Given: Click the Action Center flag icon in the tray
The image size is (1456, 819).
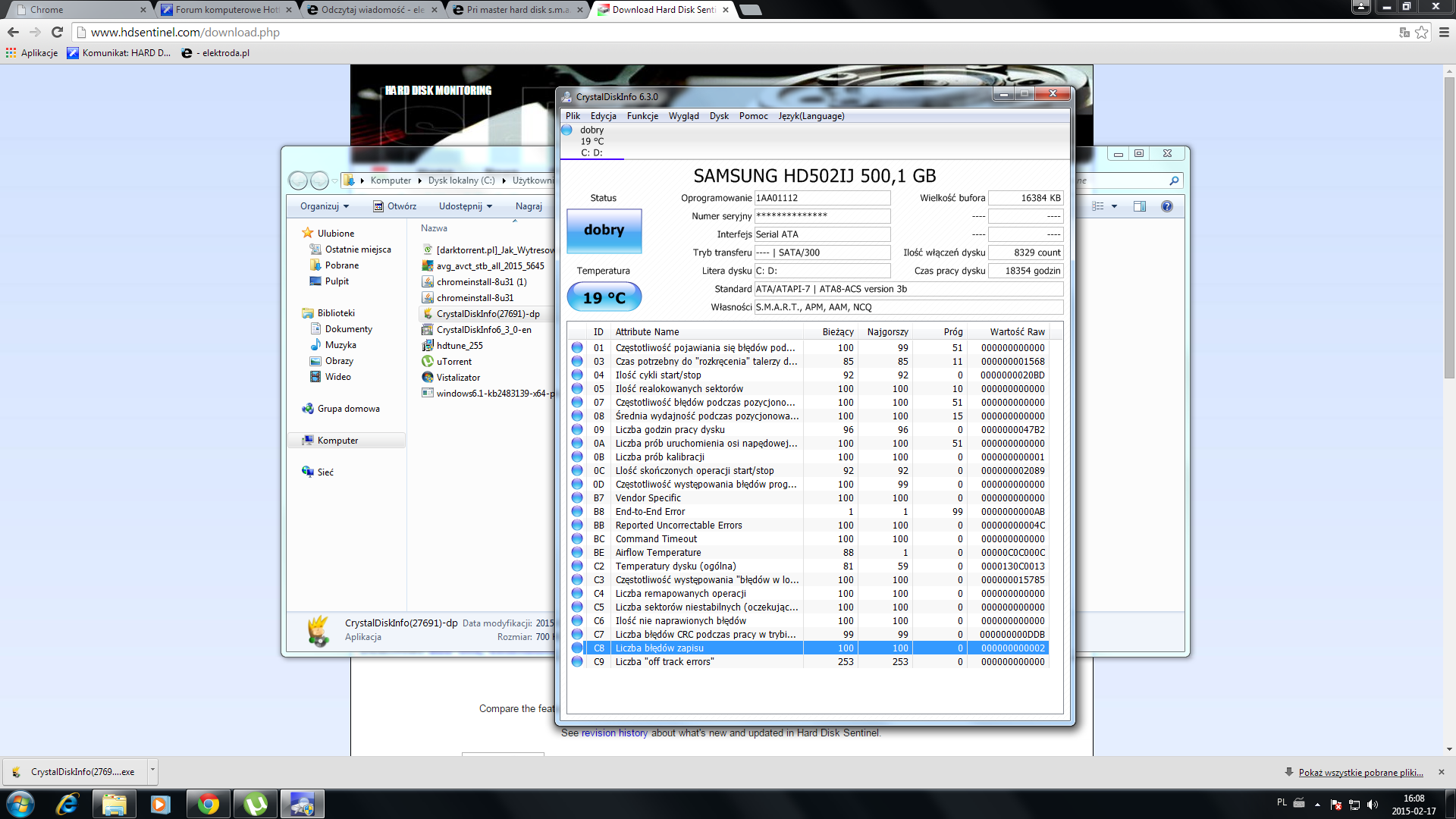Looking at the screenshot, I should tap(1335, 803).
